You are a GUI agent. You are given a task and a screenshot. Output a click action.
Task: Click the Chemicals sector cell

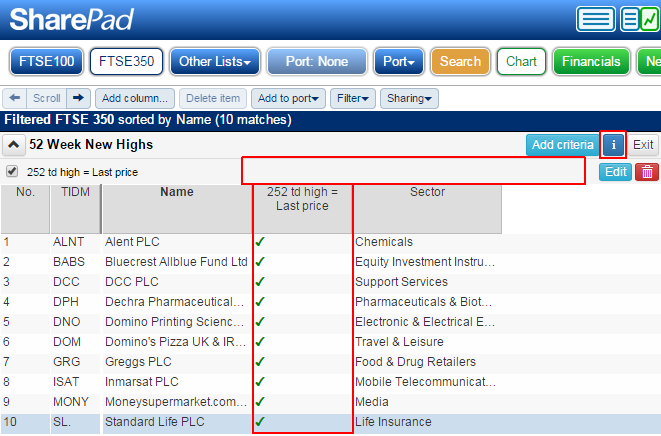pyautogui.click(x=384, y=242)
